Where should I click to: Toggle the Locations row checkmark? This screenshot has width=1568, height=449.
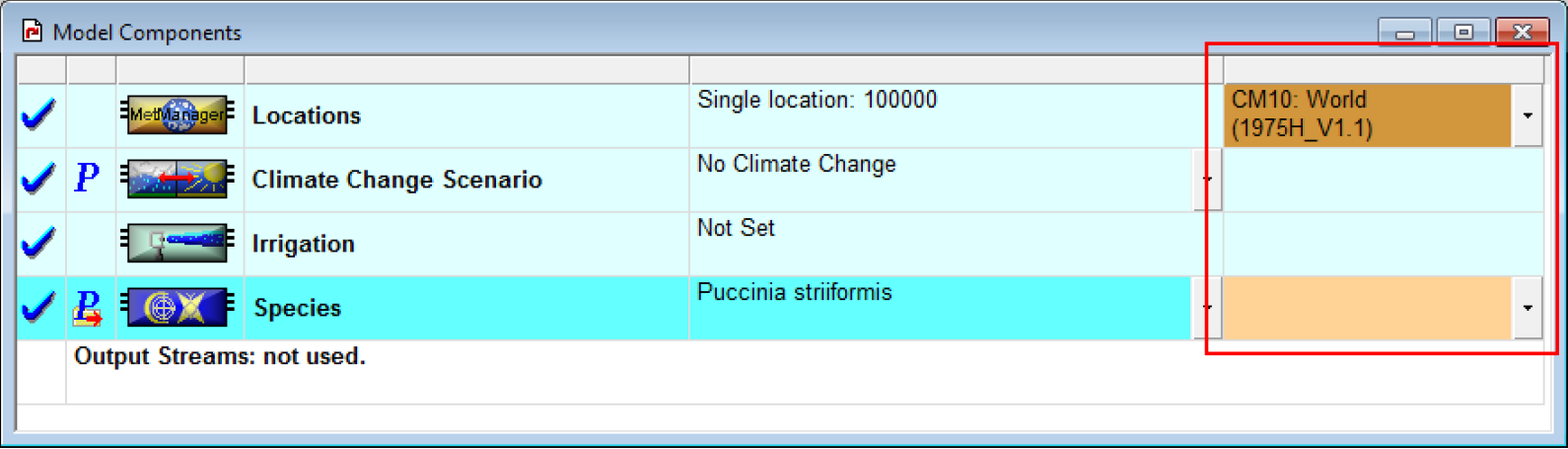38,115
